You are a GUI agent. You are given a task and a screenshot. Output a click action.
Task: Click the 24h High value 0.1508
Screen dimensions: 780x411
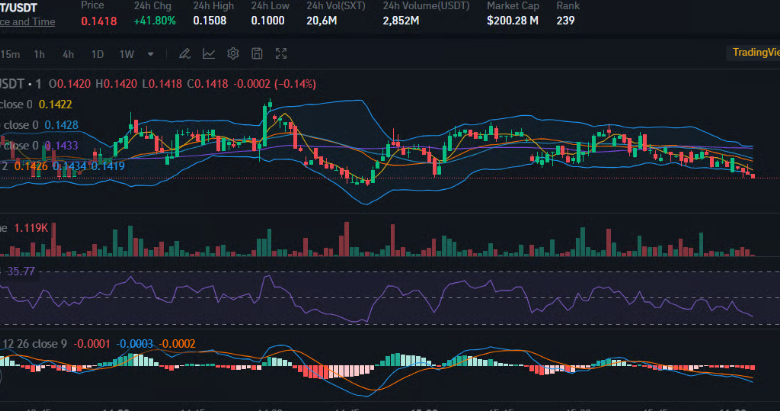[x=210, y=21]
